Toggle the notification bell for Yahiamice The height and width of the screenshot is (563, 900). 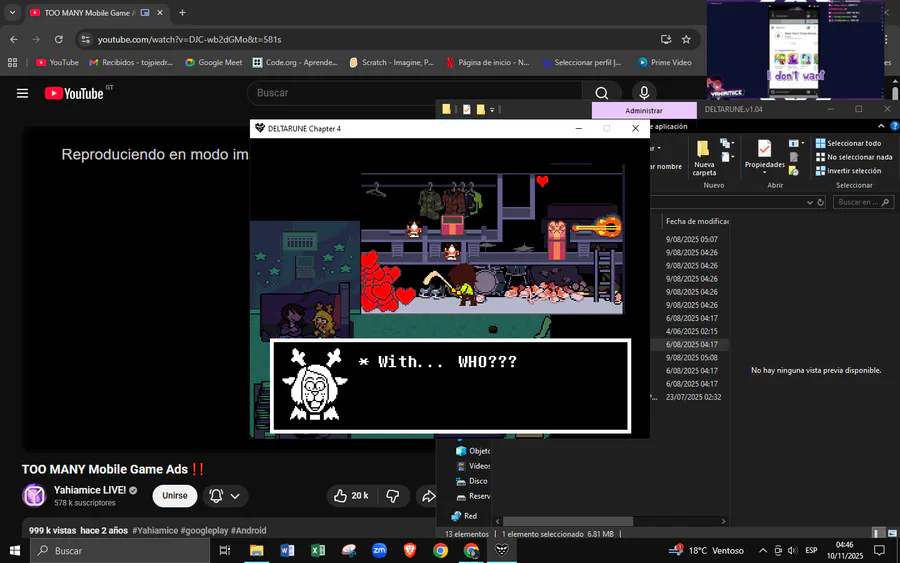[224, 496]
